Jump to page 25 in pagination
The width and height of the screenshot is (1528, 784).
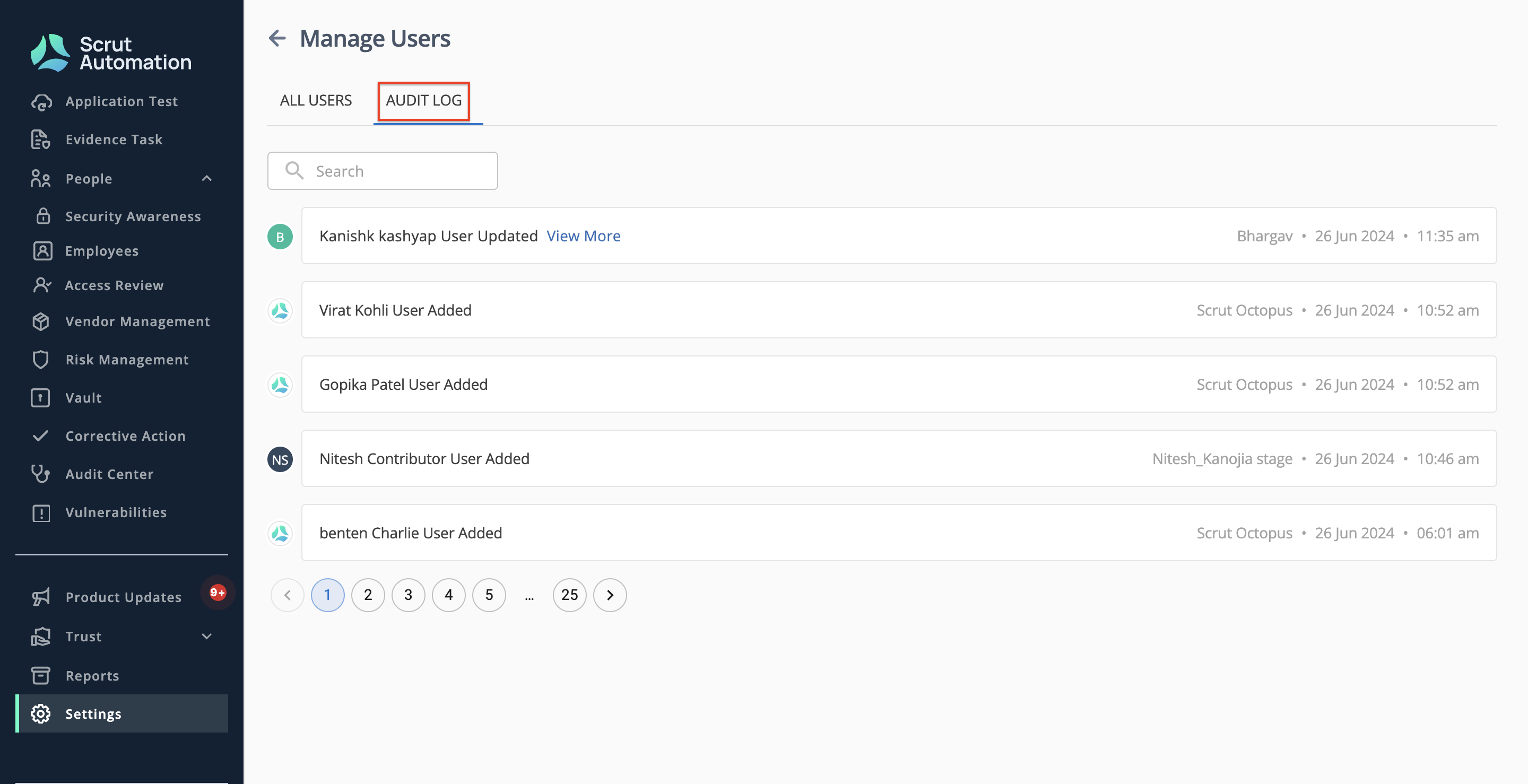pyautogui.click(x=569, y=595)
